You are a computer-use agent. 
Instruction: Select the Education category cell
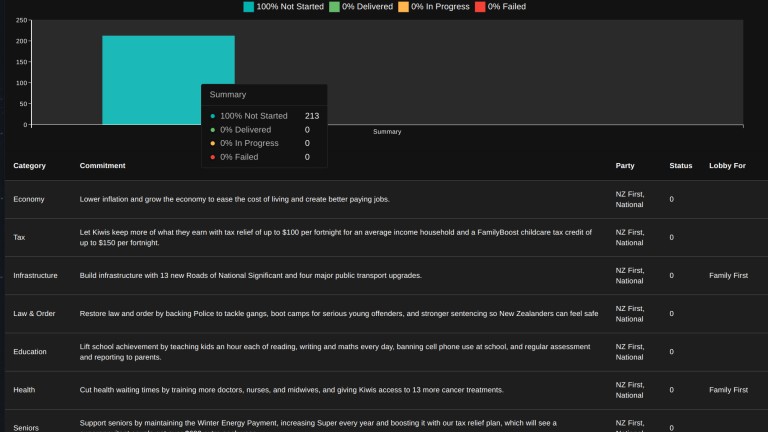30,352
